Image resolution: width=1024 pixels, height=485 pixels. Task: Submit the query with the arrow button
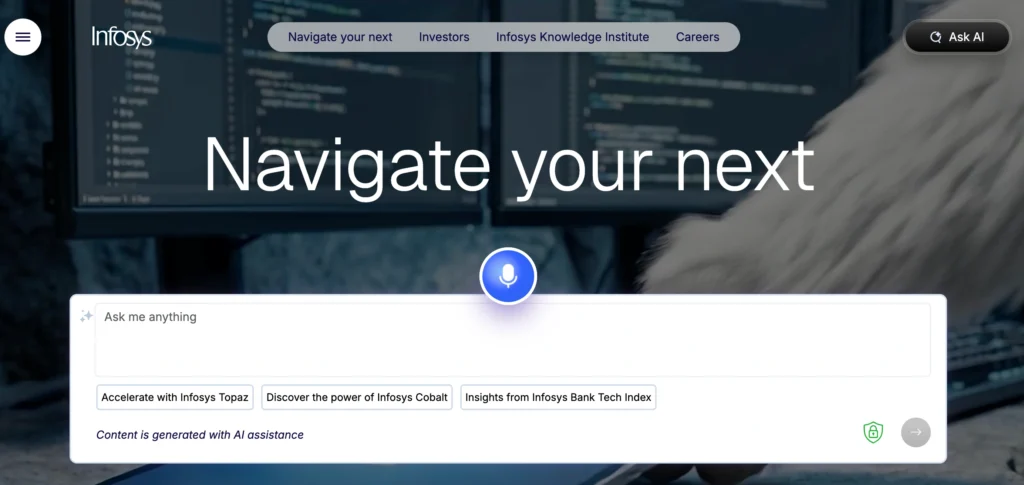916,432
